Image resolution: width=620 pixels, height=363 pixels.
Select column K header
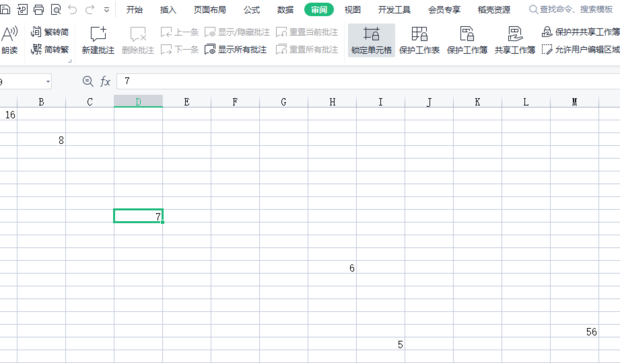[477, 102]
